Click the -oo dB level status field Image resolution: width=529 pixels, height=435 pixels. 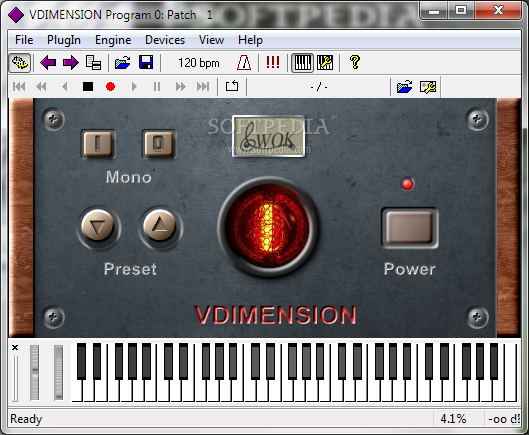[x=504, y=419]
